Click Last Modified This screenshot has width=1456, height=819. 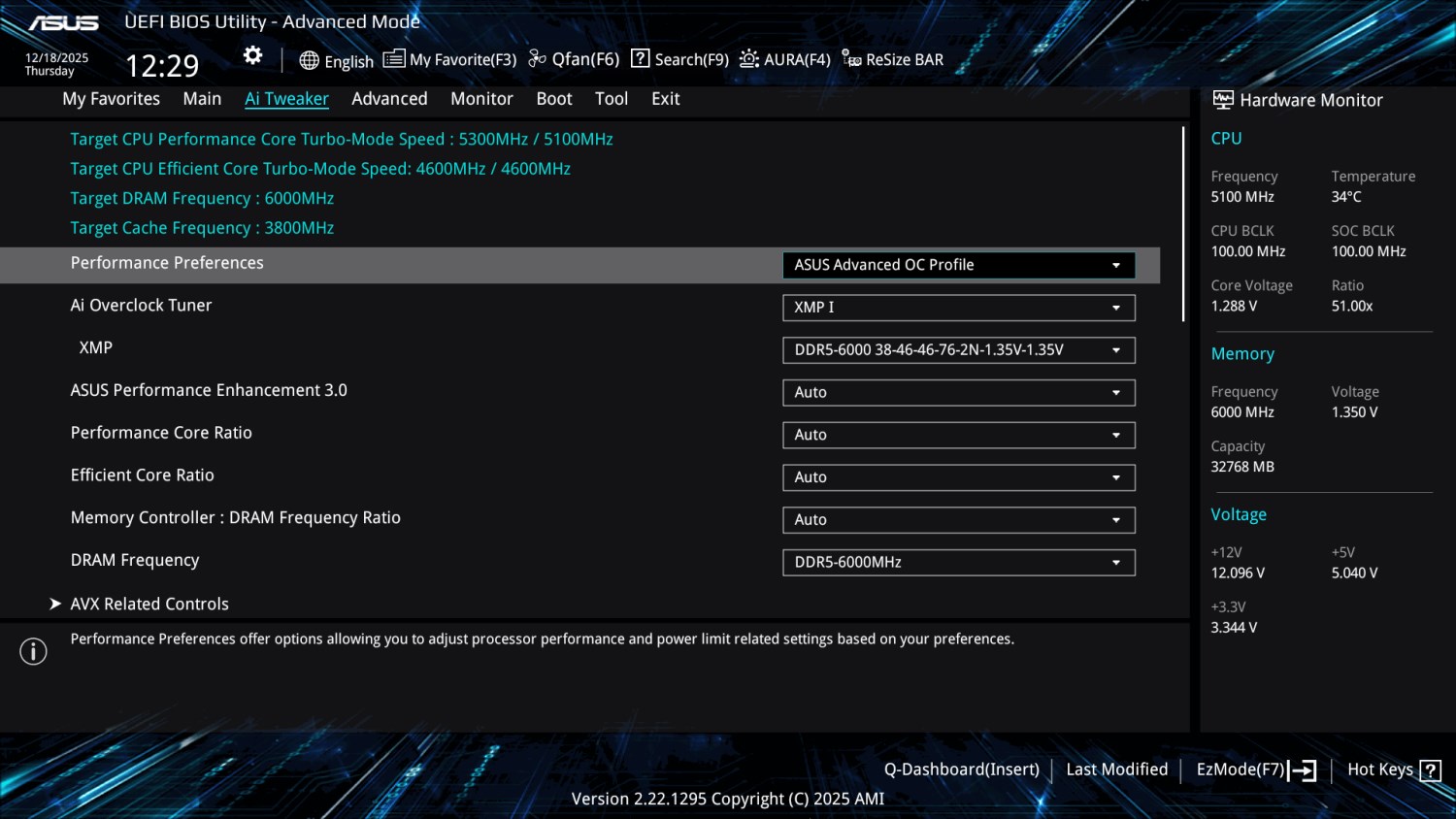click(x=1116, y=770)
